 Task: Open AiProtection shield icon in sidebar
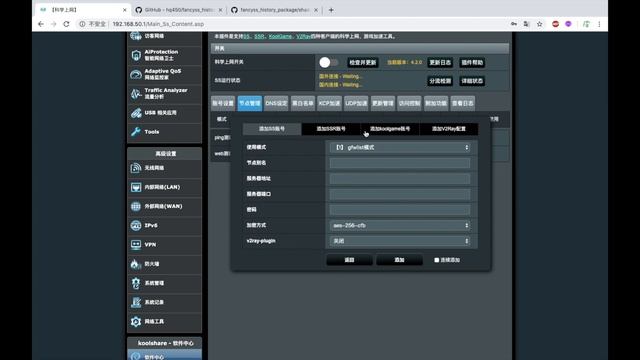tap(136, 55)
